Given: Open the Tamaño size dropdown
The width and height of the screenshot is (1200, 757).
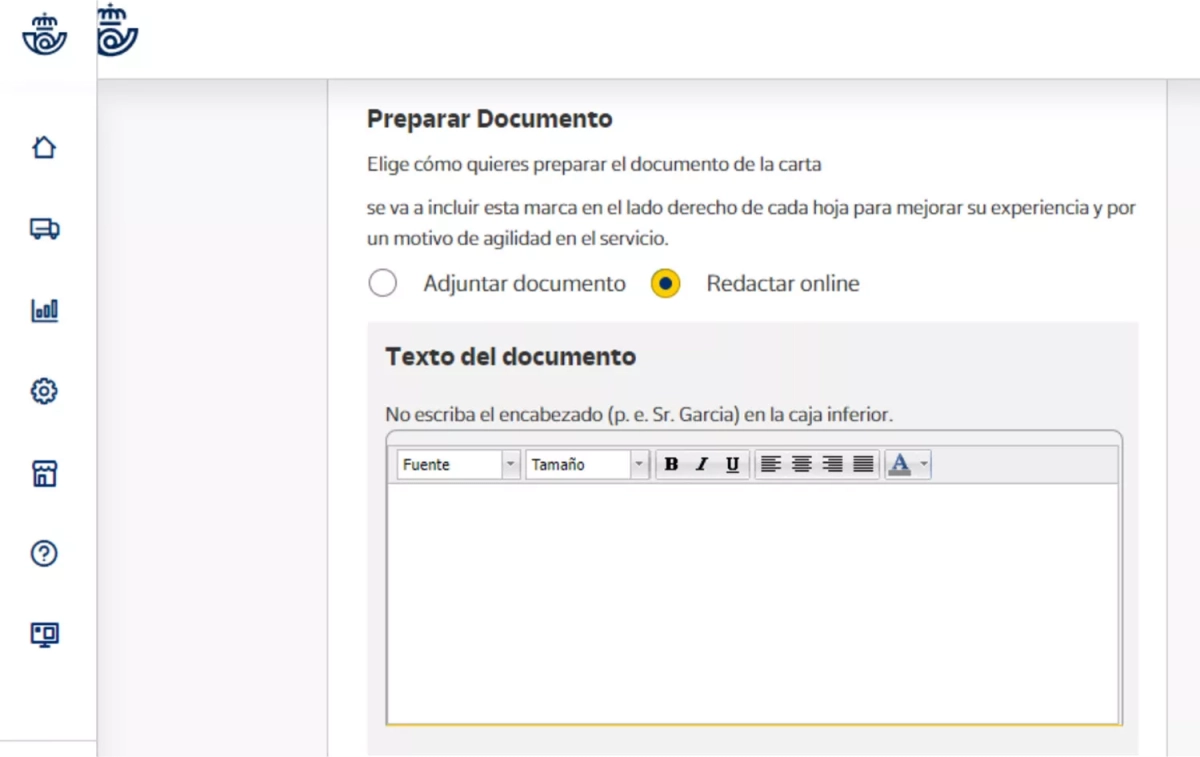Looking at the screenshot, I should pyautogui.click(x=588, y=465).
